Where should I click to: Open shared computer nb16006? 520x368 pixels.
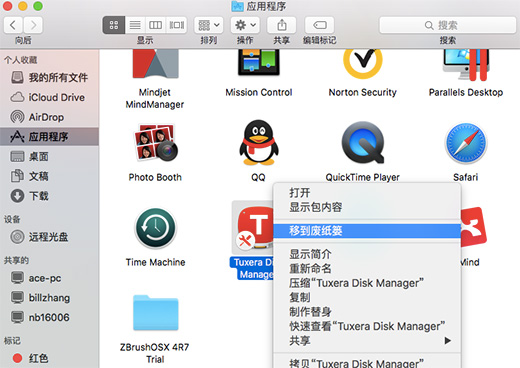coord(49,317)
